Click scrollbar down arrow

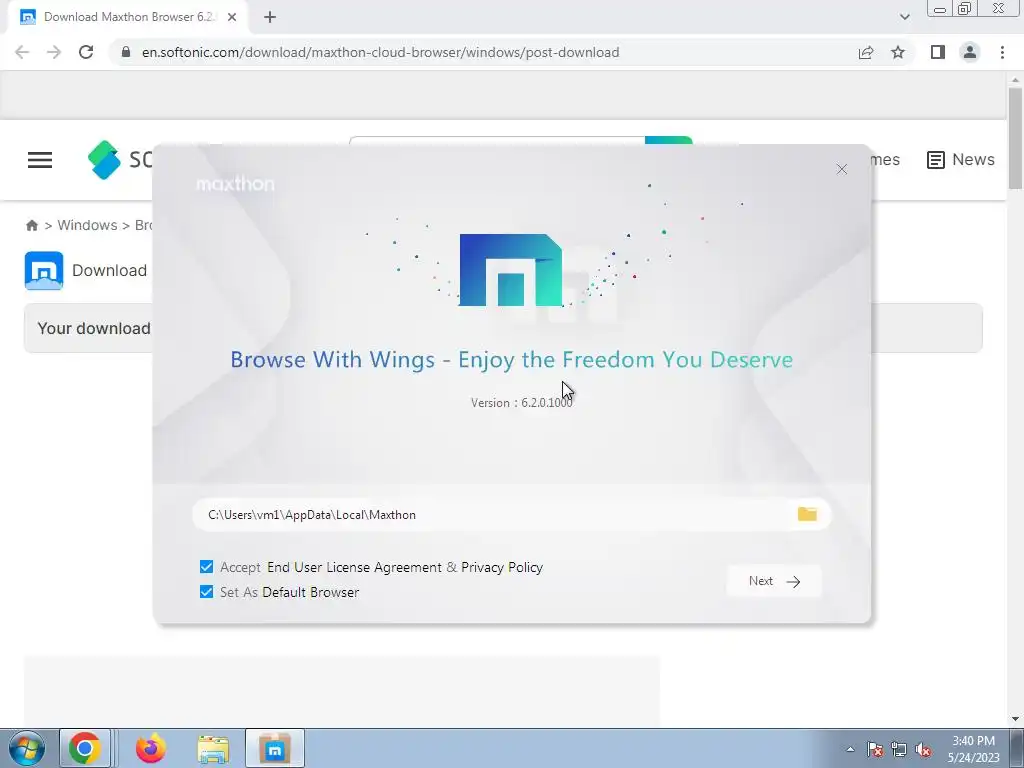1015,719
